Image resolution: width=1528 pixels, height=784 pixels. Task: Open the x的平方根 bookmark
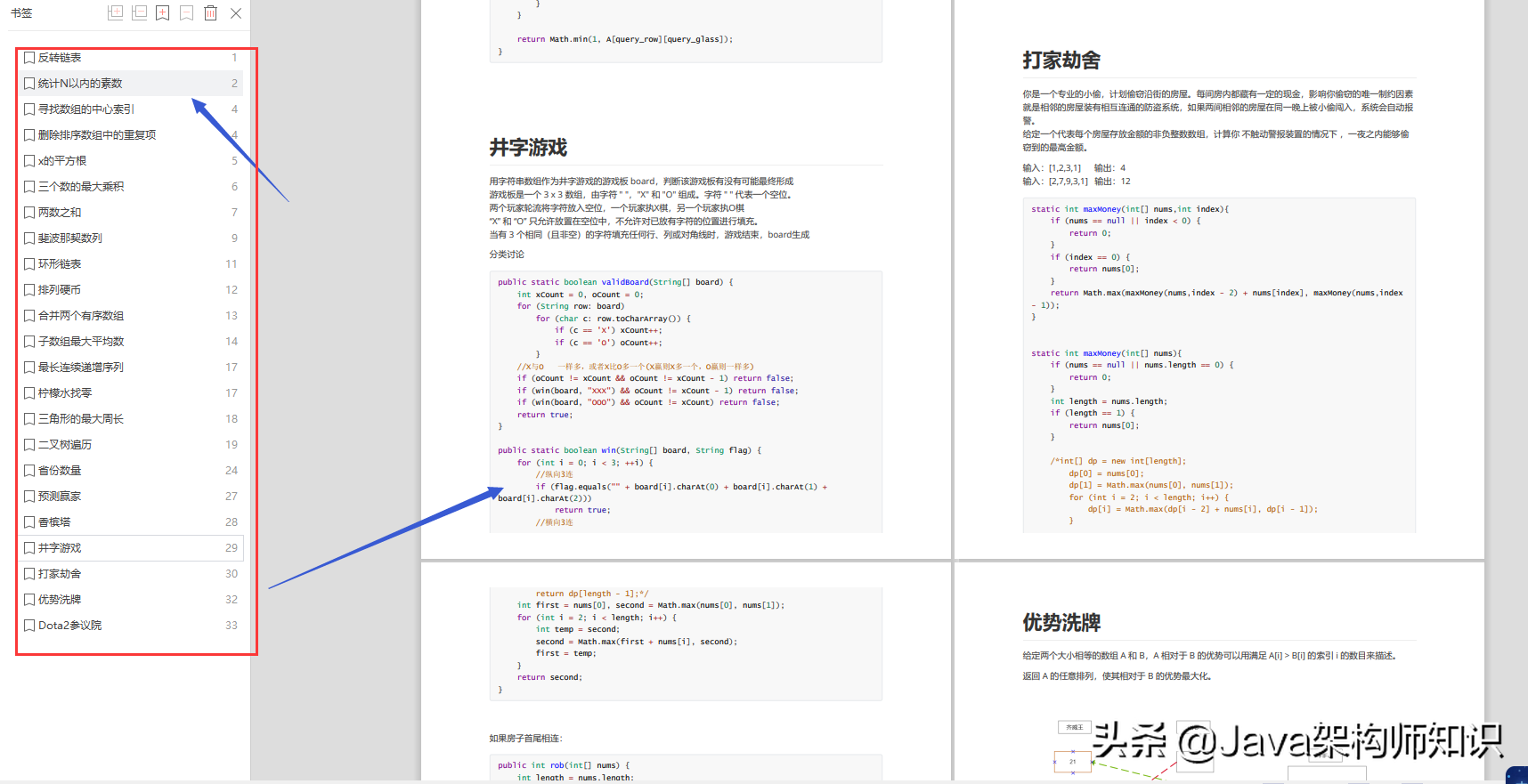tap(132, 161)
